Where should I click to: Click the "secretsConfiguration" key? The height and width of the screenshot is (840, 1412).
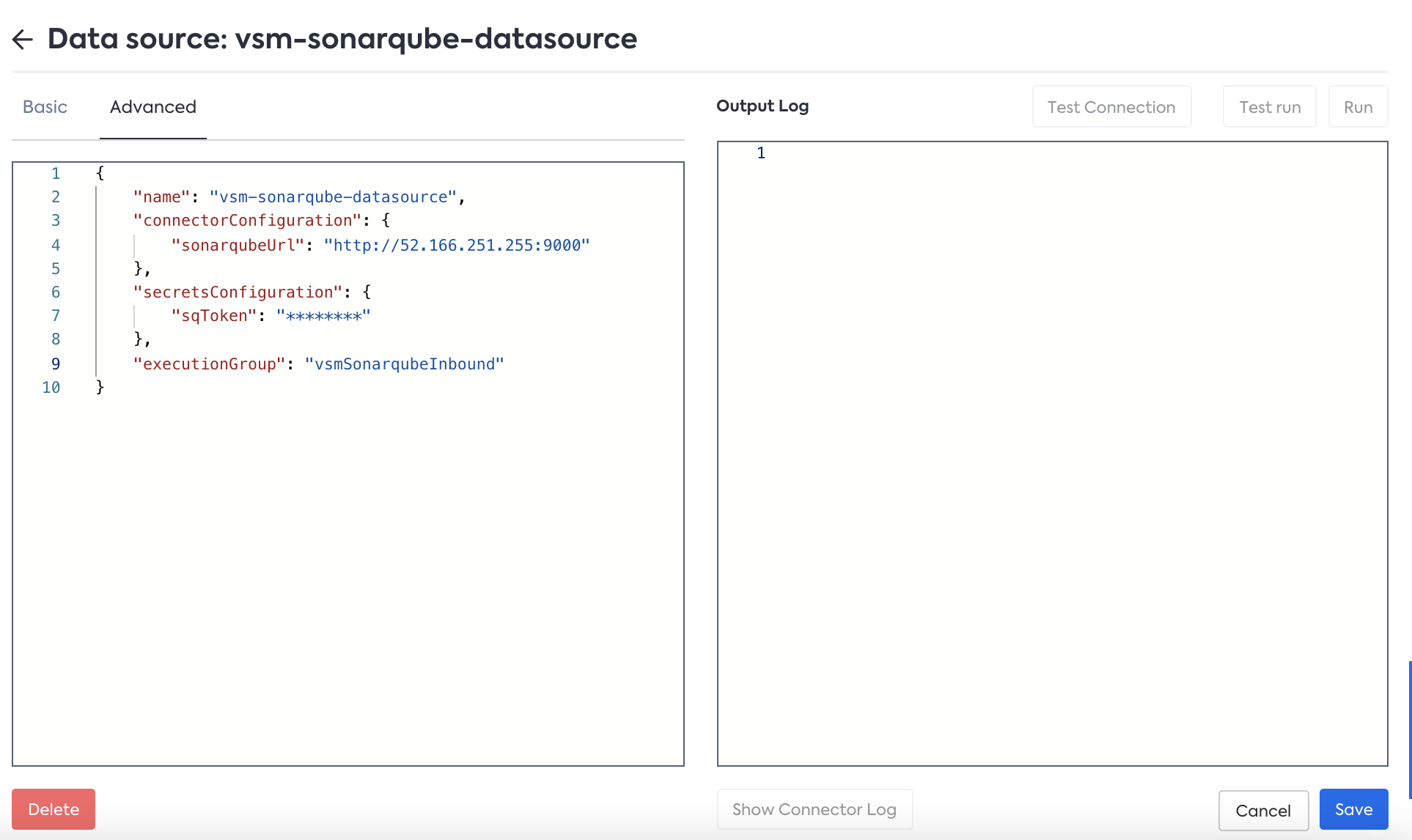click(238, 292)
